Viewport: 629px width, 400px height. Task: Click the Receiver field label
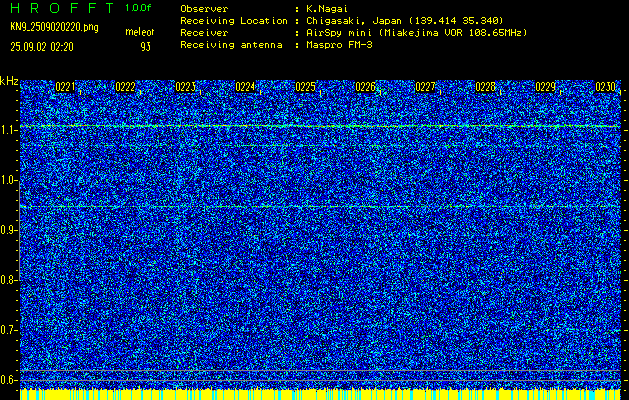[x=204, y=33]
